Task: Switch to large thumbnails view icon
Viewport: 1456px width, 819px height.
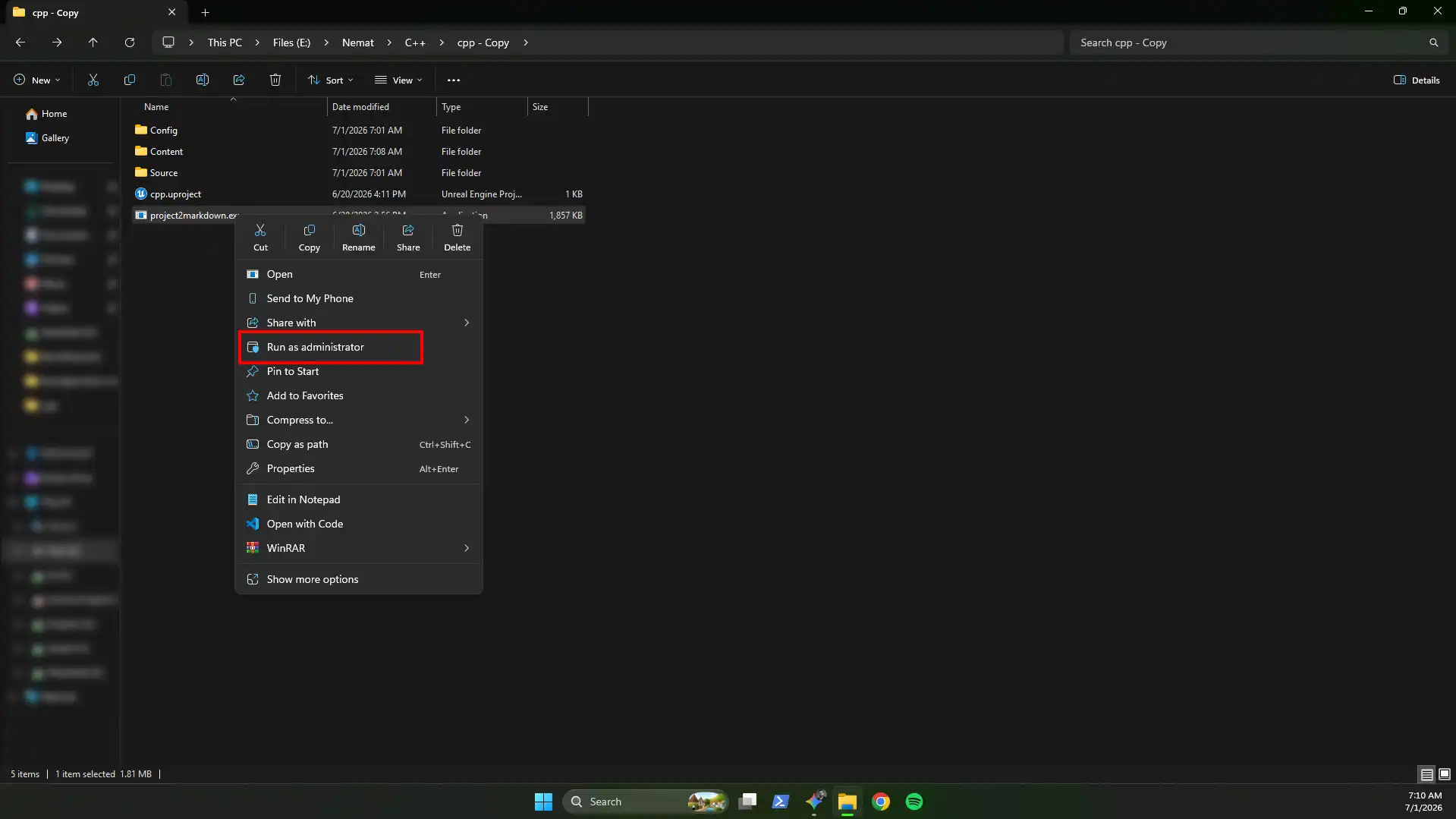Action: coord(1445,774)
